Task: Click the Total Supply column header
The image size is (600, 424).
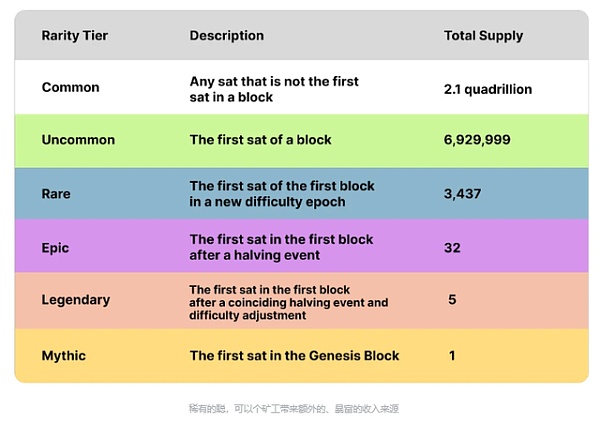Action: [483, 36]
